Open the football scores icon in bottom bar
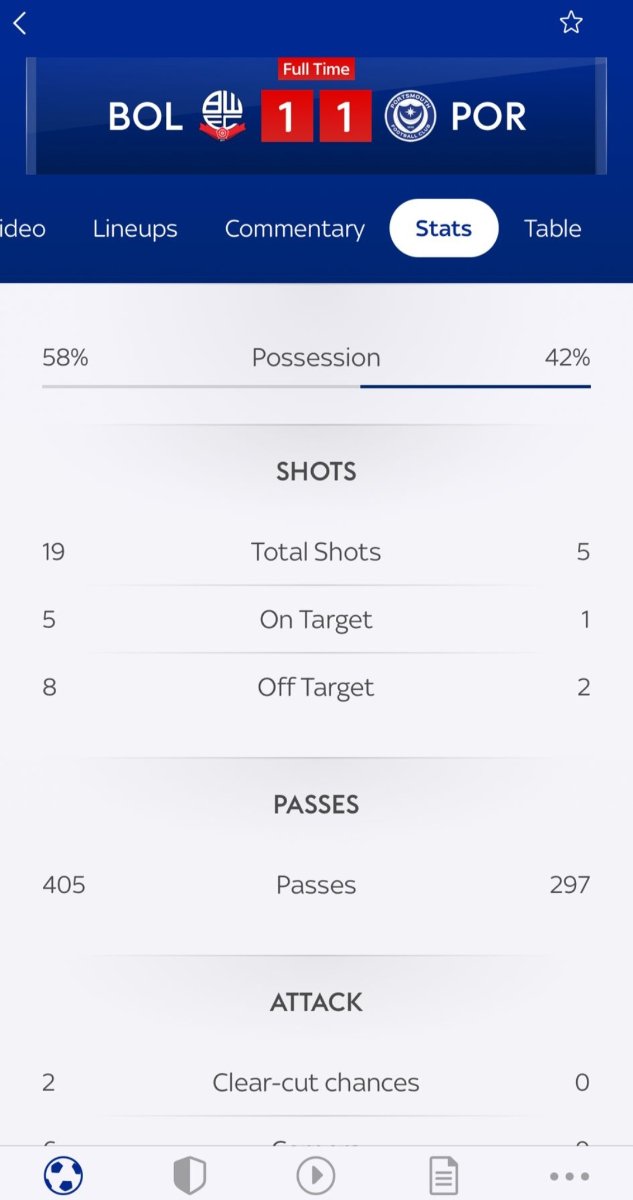This screenshot has width=633, height=1200. 63,1175
